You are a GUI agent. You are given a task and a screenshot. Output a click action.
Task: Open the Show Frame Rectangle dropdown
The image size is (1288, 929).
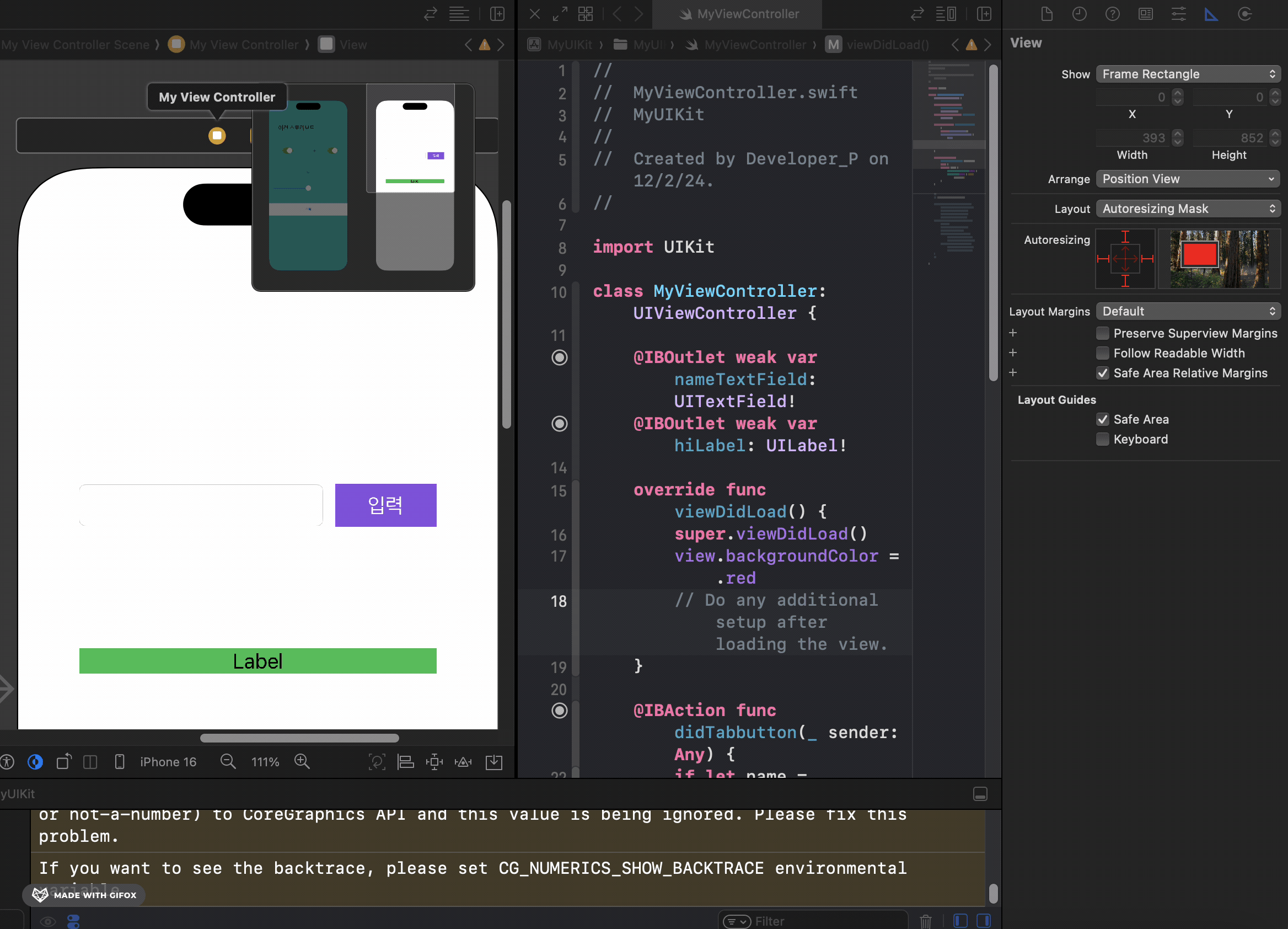tap(1188, 74)
